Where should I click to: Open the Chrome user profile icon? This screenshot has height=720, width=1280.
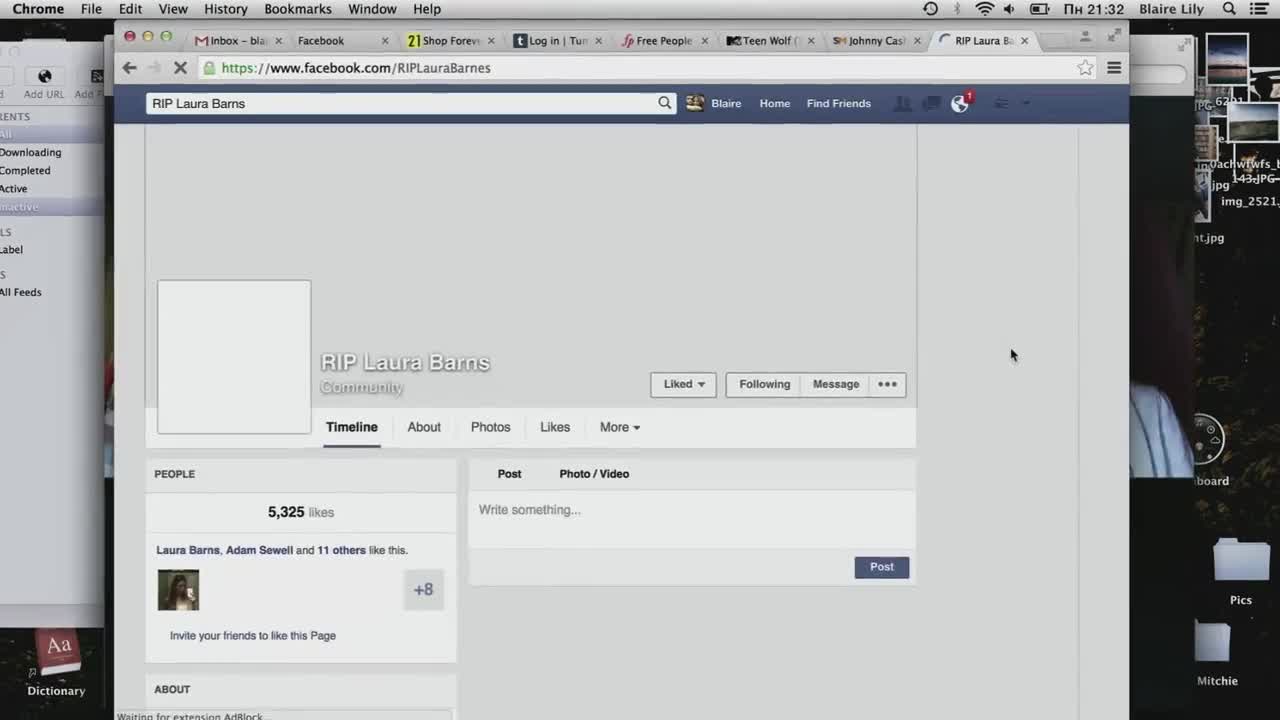[1085, 37]
